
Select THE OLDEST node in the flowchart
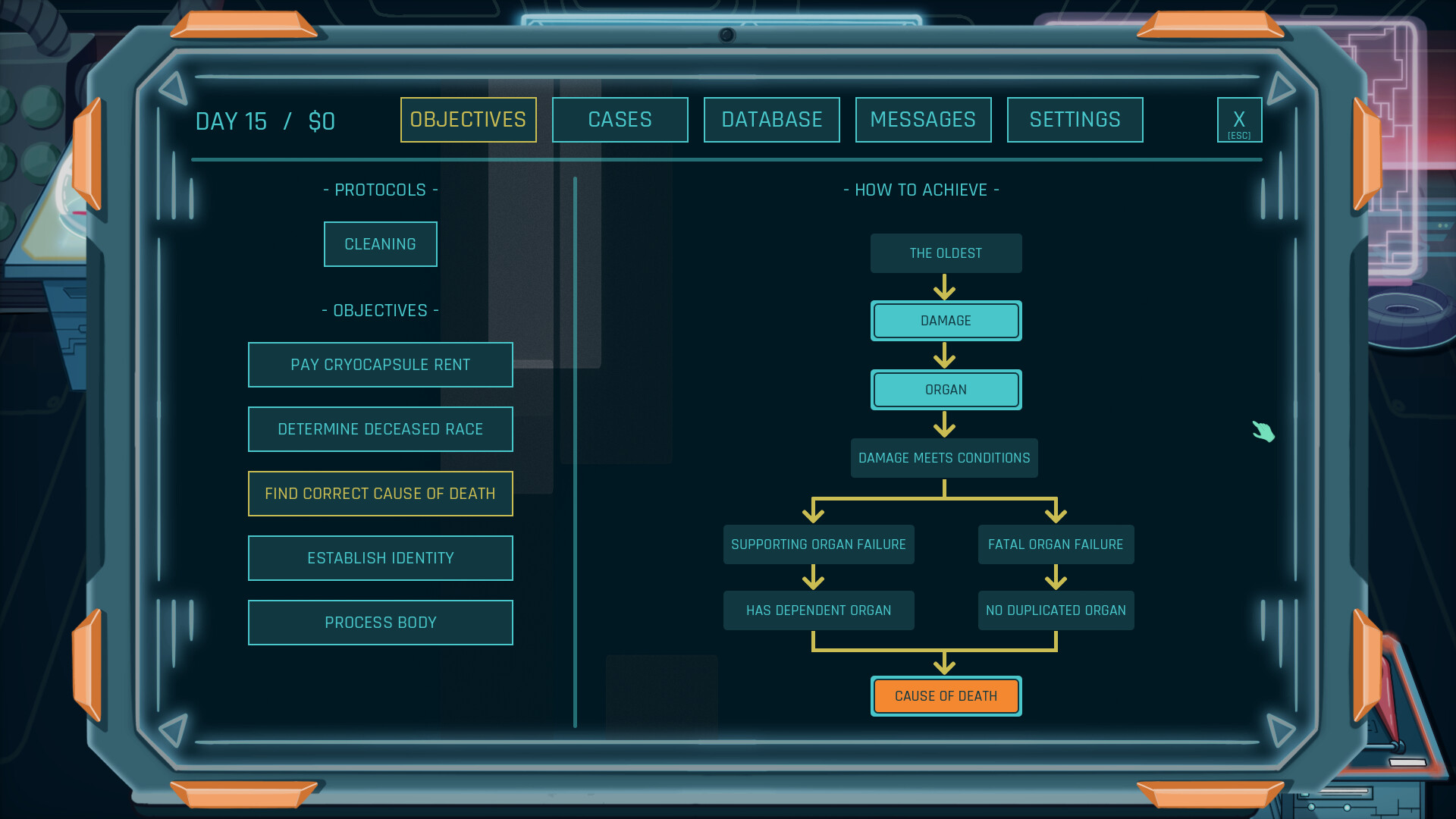click(x=946, y=253)
